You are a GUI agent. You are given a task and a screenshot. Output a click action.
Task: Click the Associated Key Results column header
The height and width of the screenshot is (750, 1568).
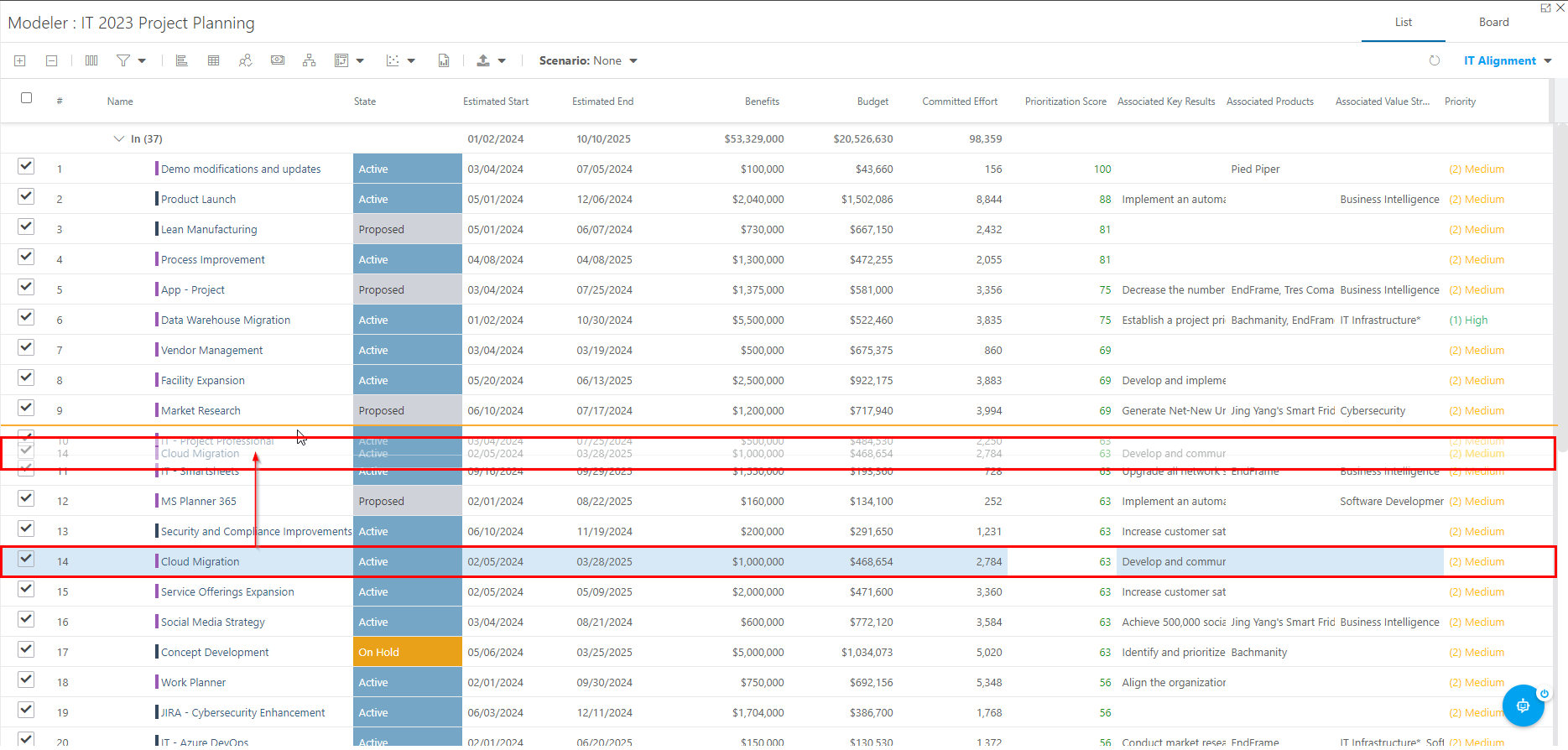coord(1166,102)
